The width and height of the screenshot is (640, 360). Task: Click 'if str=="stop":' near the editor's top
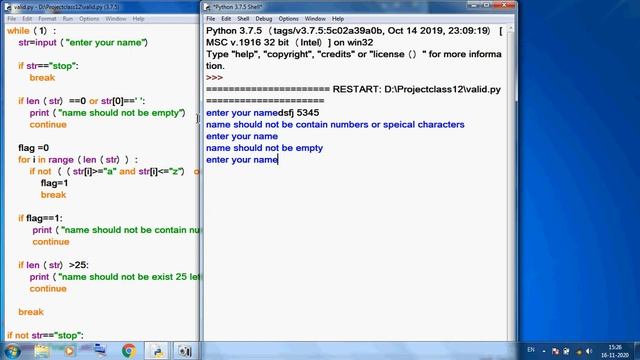click(48, 66)
